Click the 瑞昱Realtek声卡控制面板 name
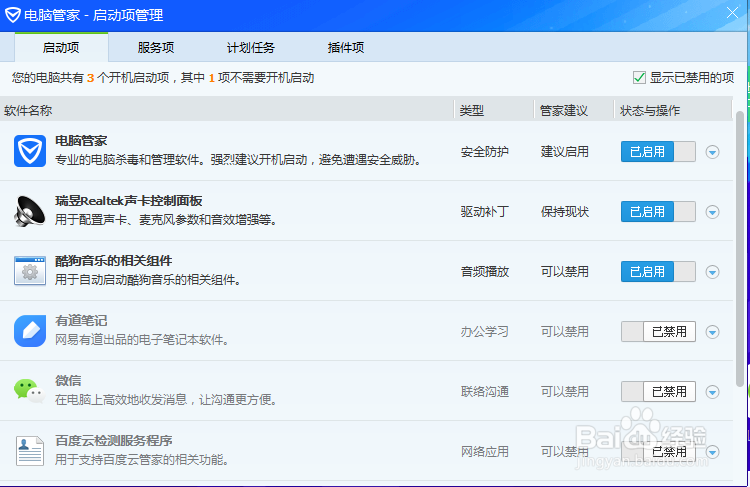This screenshot has height=487, width=750. (x=129, y=200)
